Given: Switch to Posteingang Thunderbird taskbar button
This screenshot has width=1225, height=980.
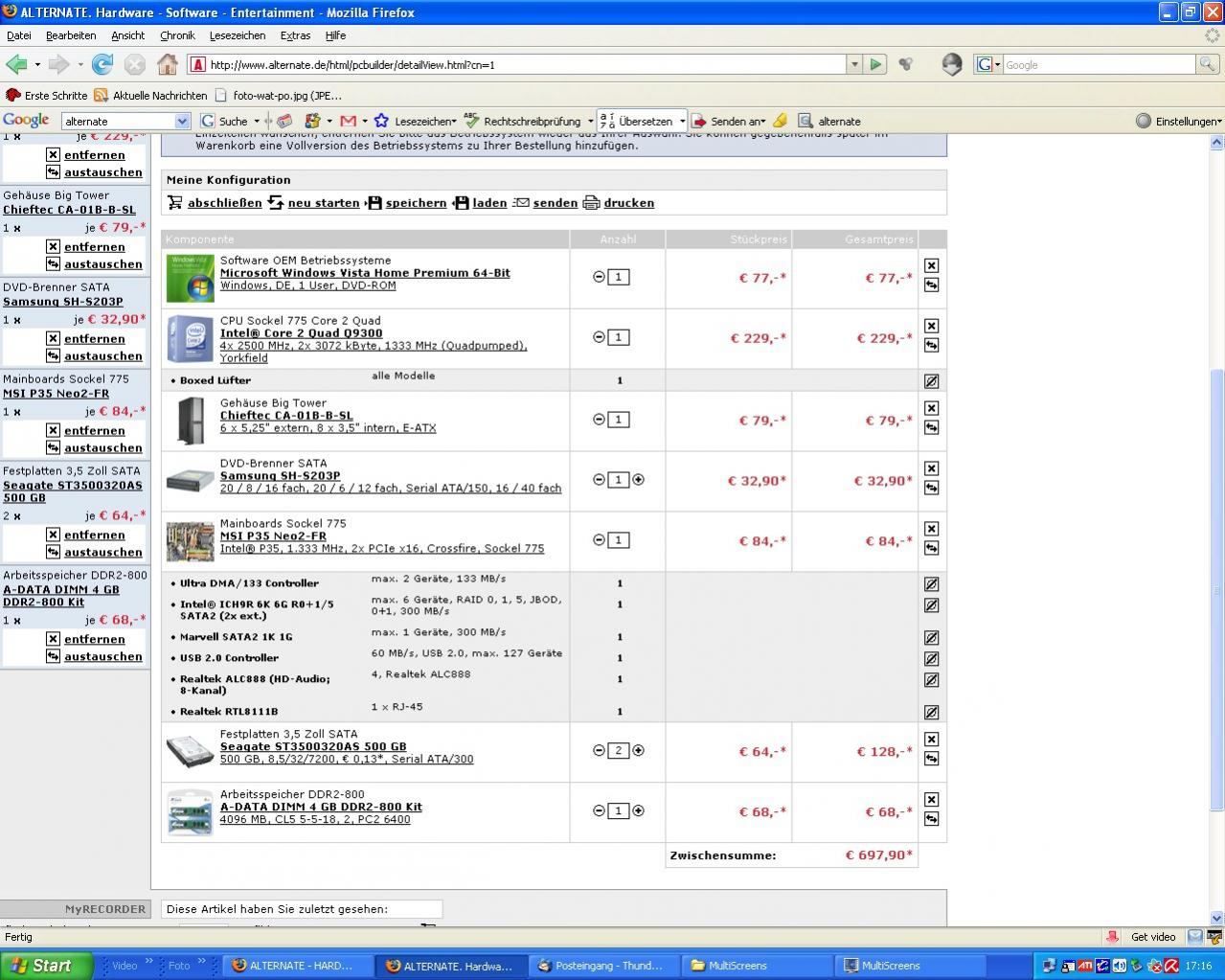Looking at the screenshot, I should (x=603, y=966).
